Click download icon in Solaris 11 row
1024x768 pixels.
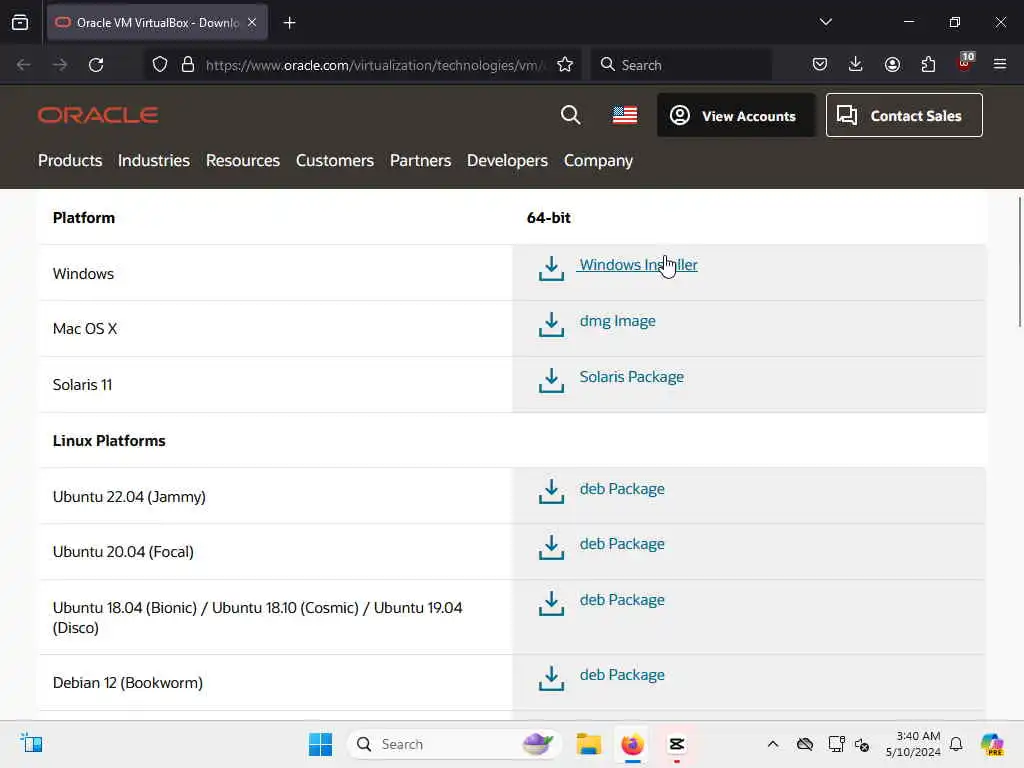click(x=551, y=381)
